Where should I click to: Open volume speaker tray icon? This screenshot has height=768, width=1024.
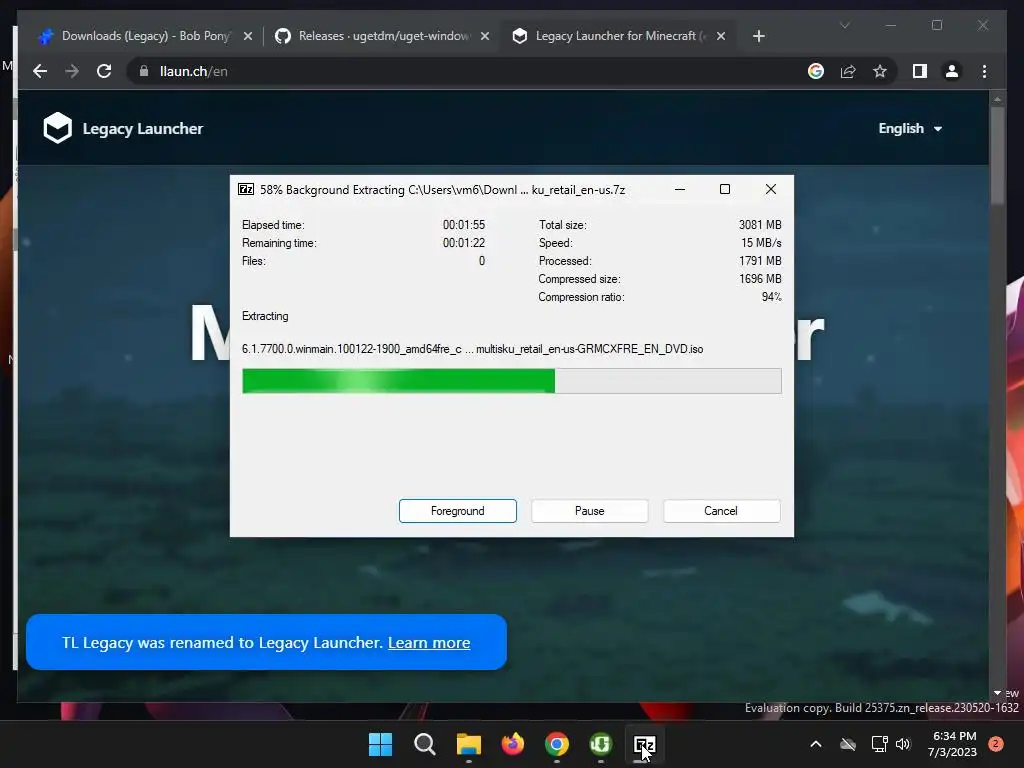[x=903, y=744]
